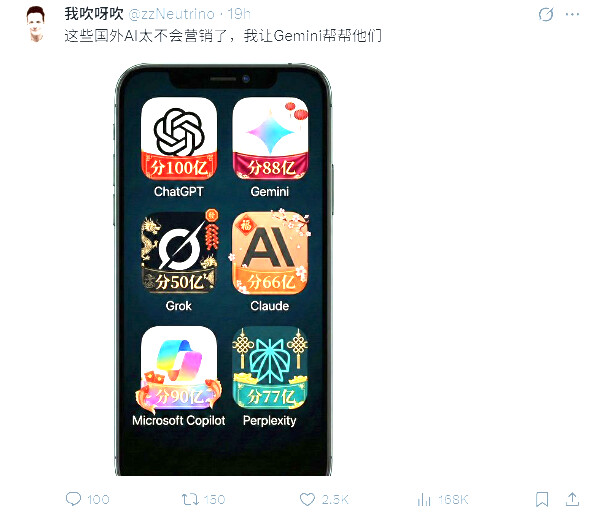Screen dimensions: 594x522
Task: Click the Claude app icon
Action: pyautogui.click(x=270, y=253)
